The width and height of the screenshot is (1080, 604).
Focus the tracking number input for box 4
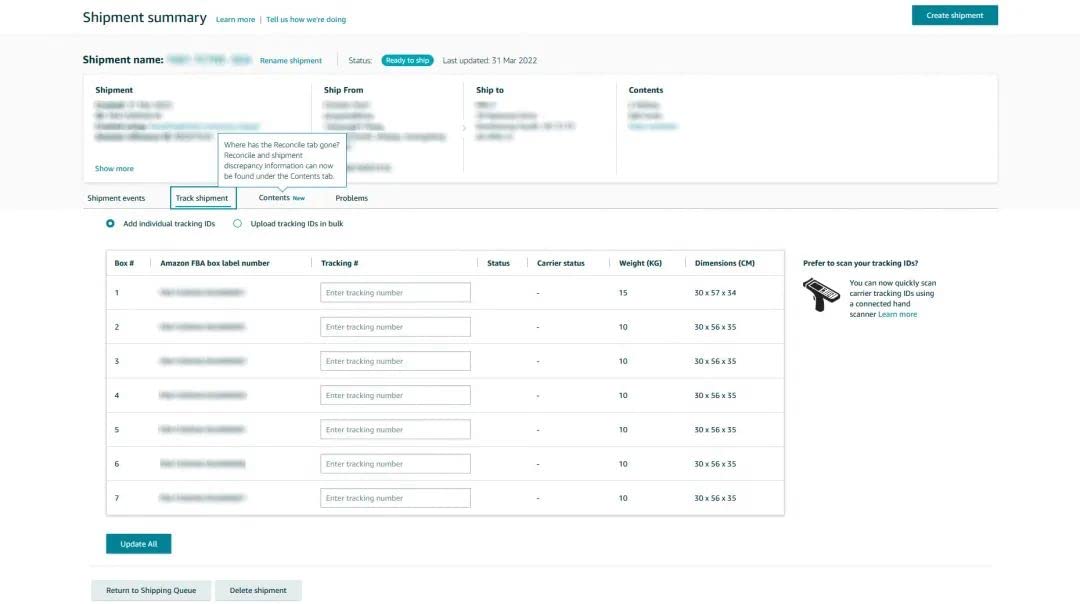point(395,395)
